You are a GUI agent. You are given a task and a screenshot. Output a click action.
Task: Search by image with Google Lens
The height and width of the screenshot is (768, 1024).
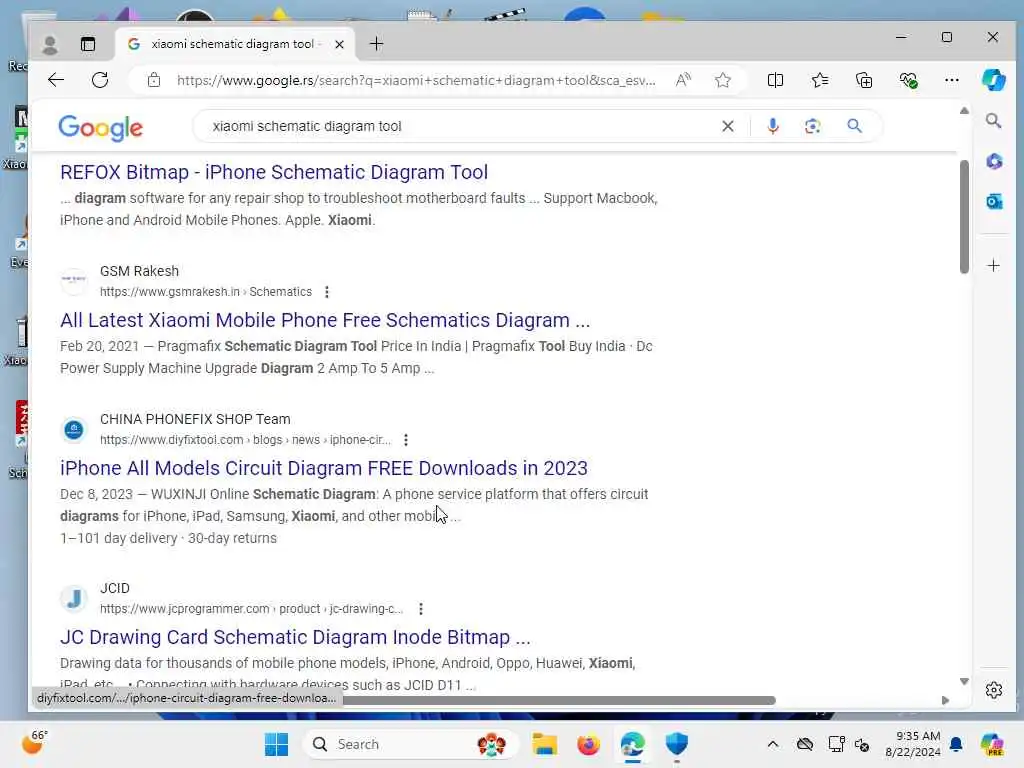pyautogui.click(x=812, y=126)
